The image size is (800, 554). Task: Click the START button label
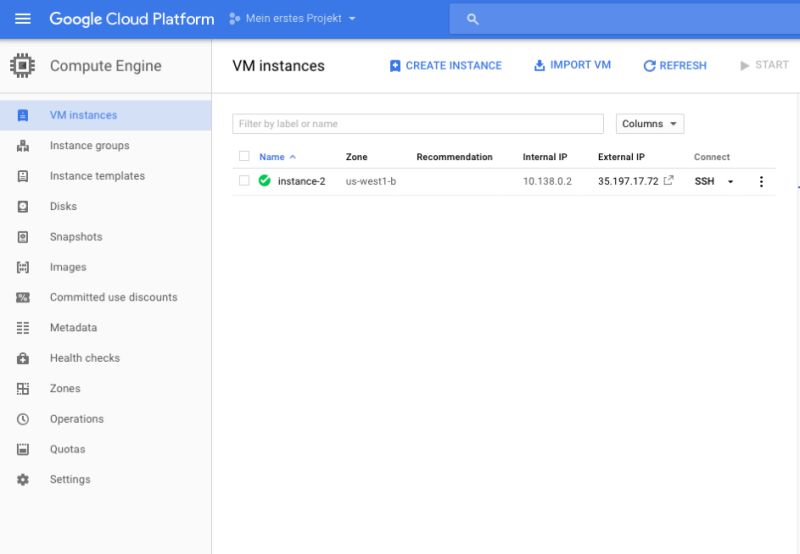pos(772,65)
